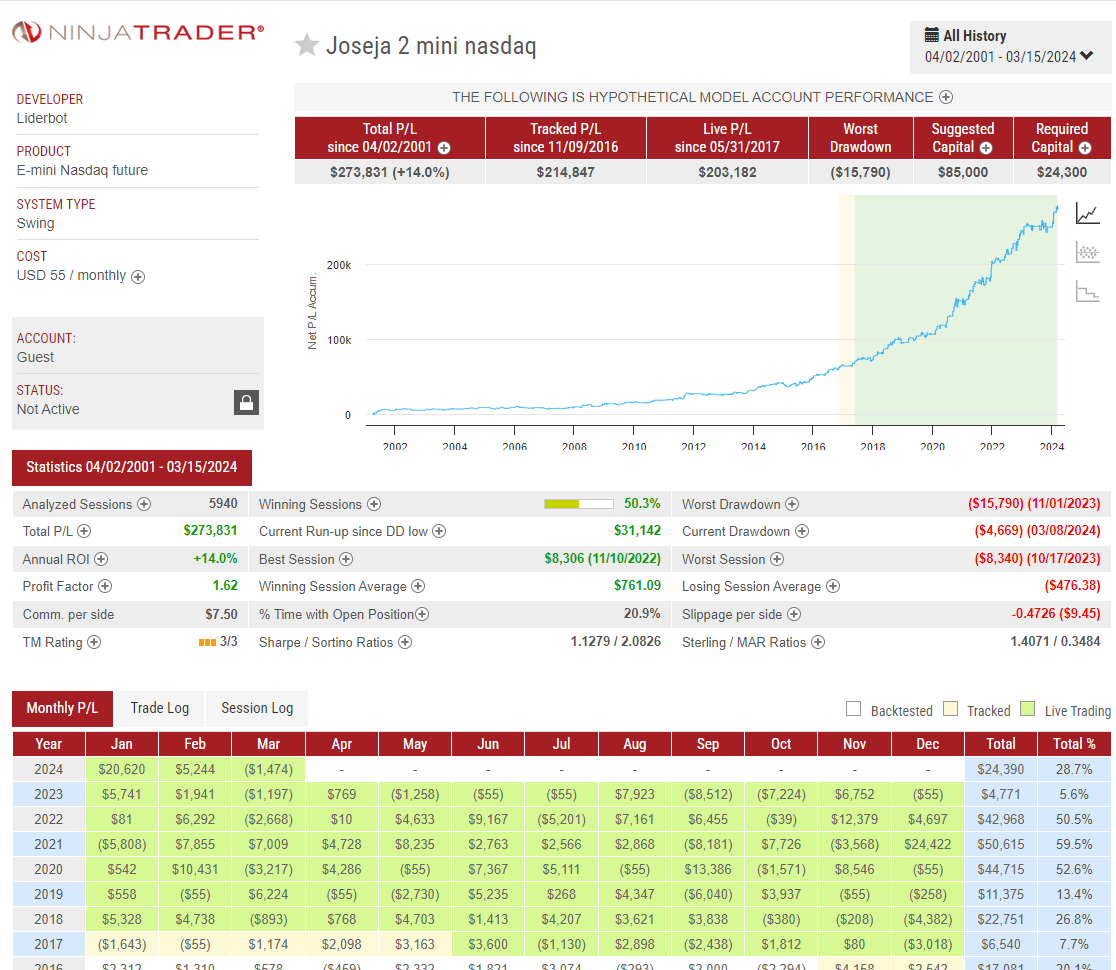Click the Year column header

click(48, 744)
